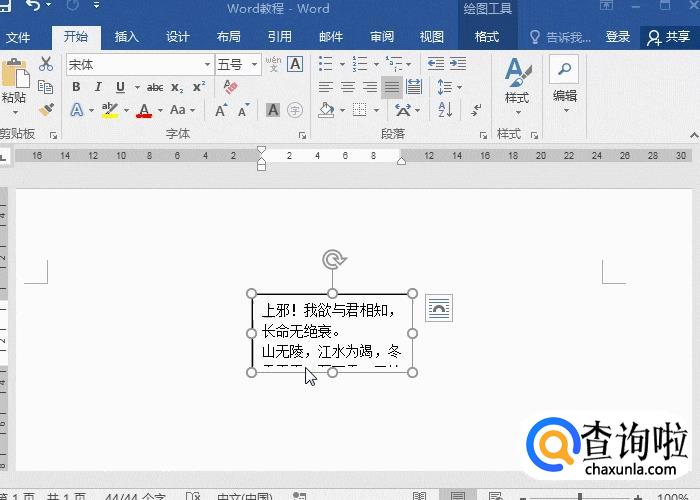
Task: Click the Clear Formatting eraser icon
Action: 231,87
